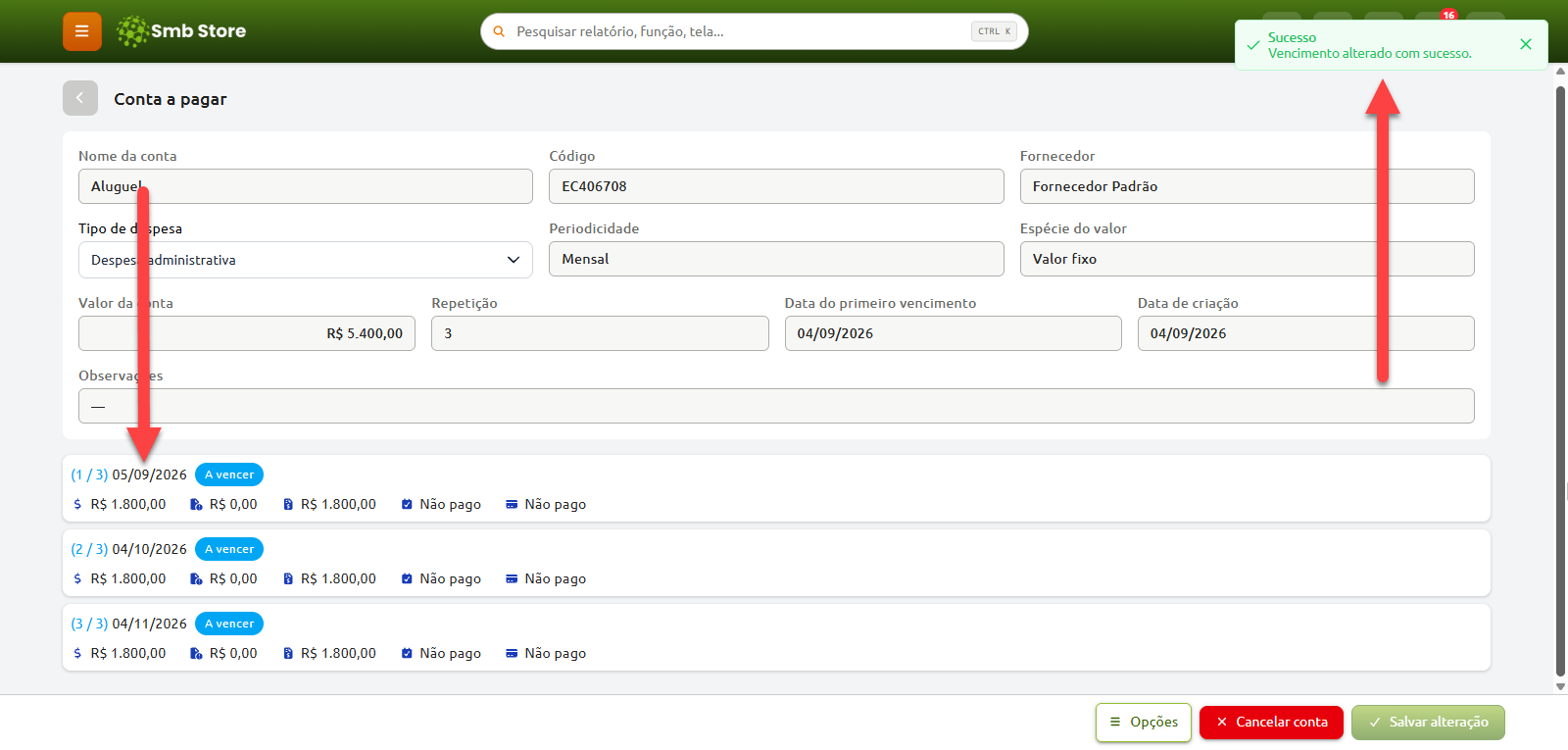Click the R$ 0,00 icon in installment 3/3
Image resolution: width=1568 pixels, height=750 pixels.
[196, 653]
